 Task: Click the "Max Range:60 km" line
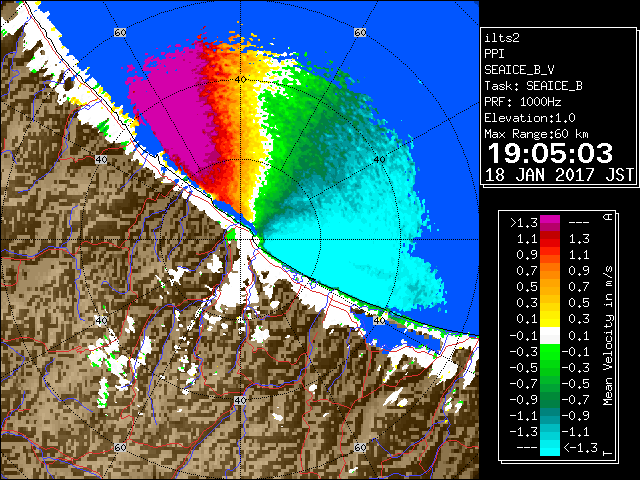(537, 134)
